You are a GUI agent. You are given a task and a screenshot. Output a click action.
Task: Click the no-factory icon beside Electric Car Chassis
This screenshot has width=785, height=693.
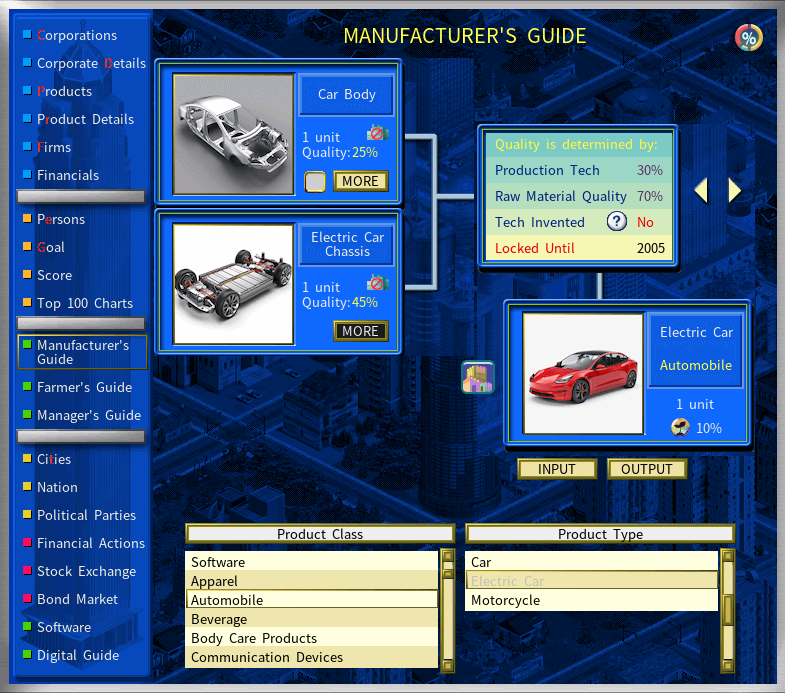coord(377,283)
